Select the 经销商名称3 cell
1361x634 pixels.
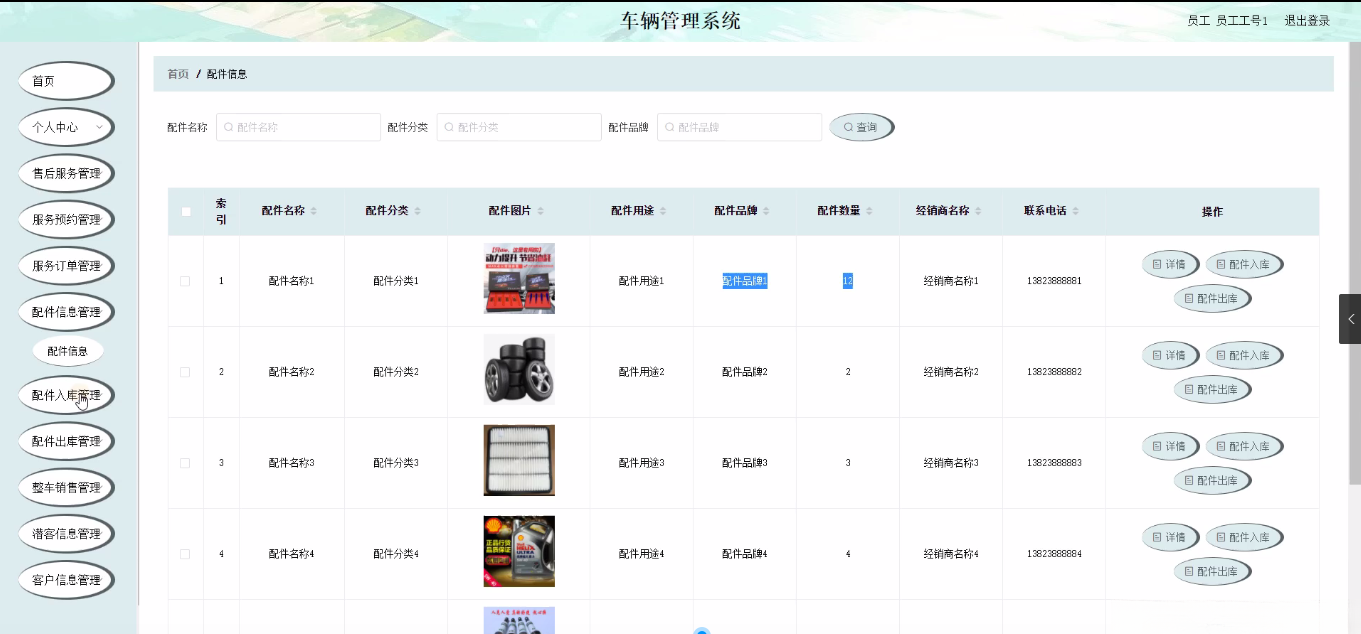click(x=951, y=463)
